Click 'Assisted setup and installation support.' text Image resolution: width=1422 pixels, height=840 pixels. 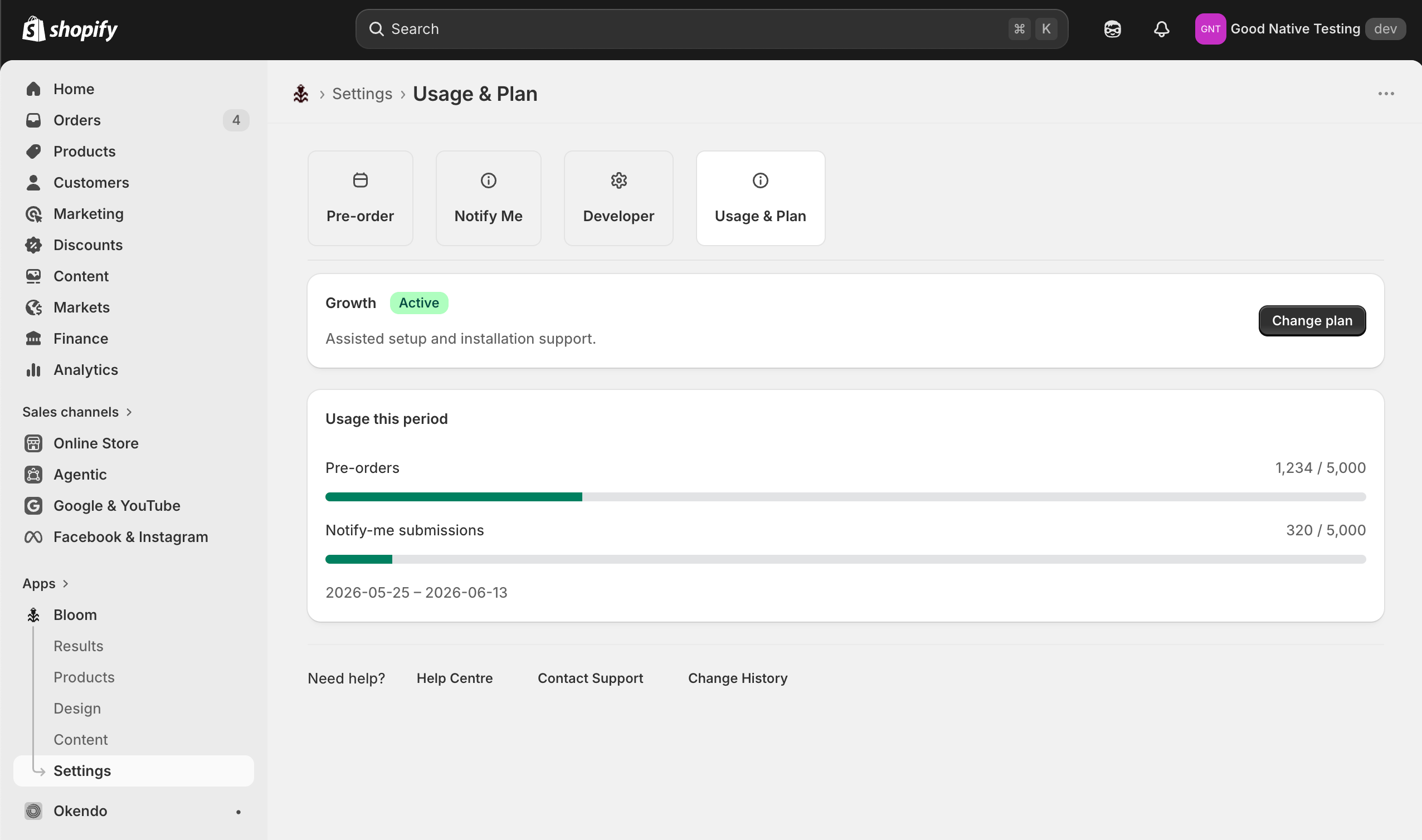pyautogui.click(x=460, y=339)
